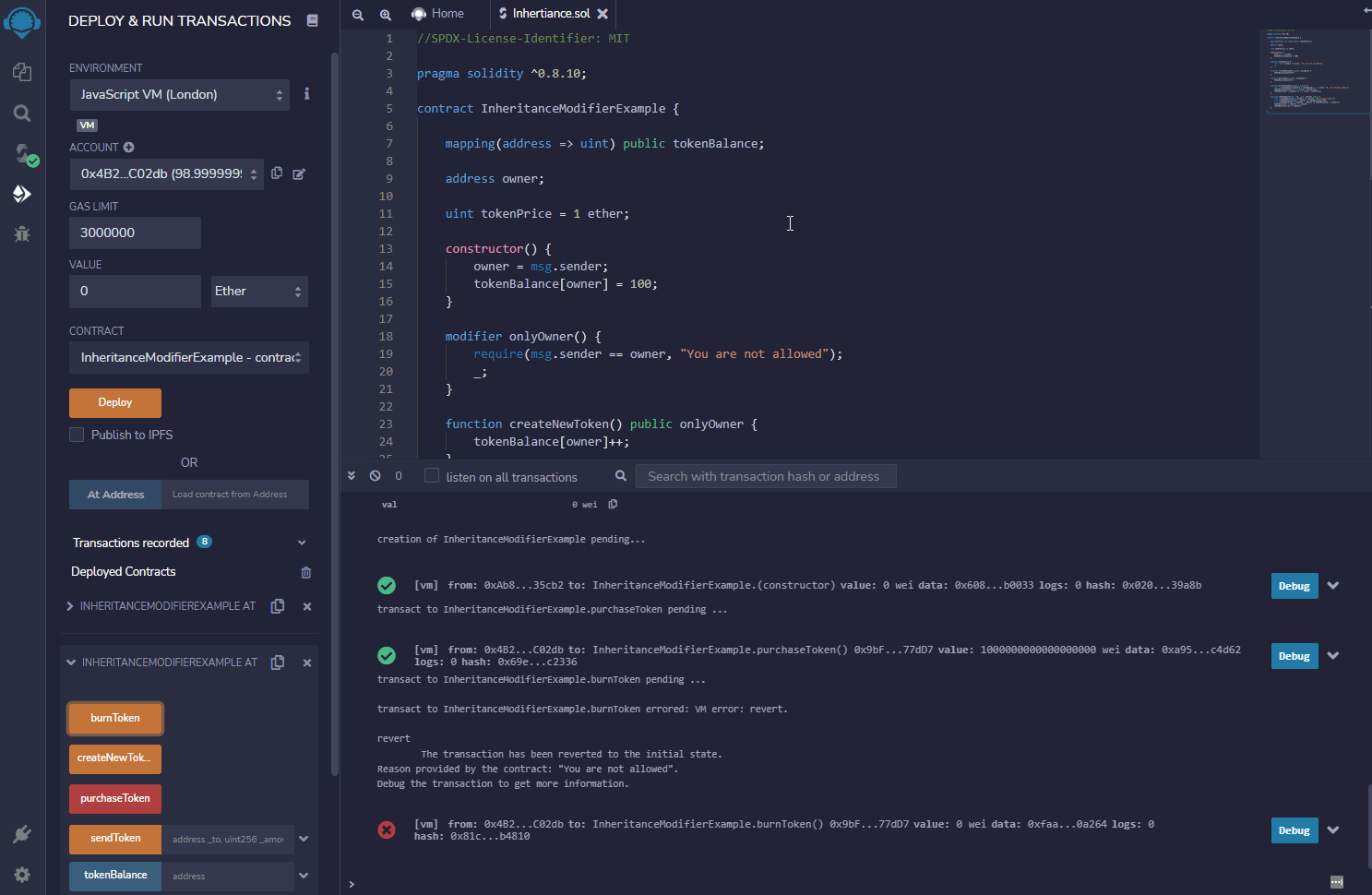Zoom in editor font size

click(x=386, y=14)
